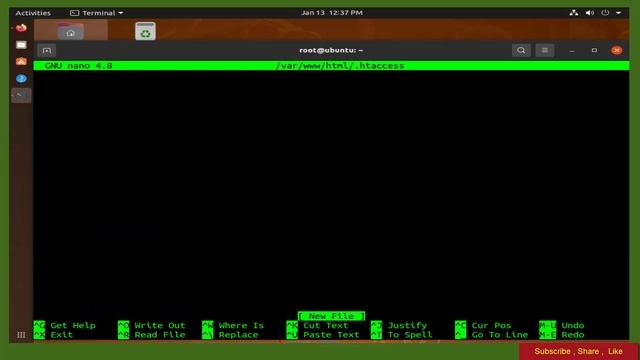Screen dimensions: 640x360
Task: Maximize the terminal window
Action: (594, 50)
